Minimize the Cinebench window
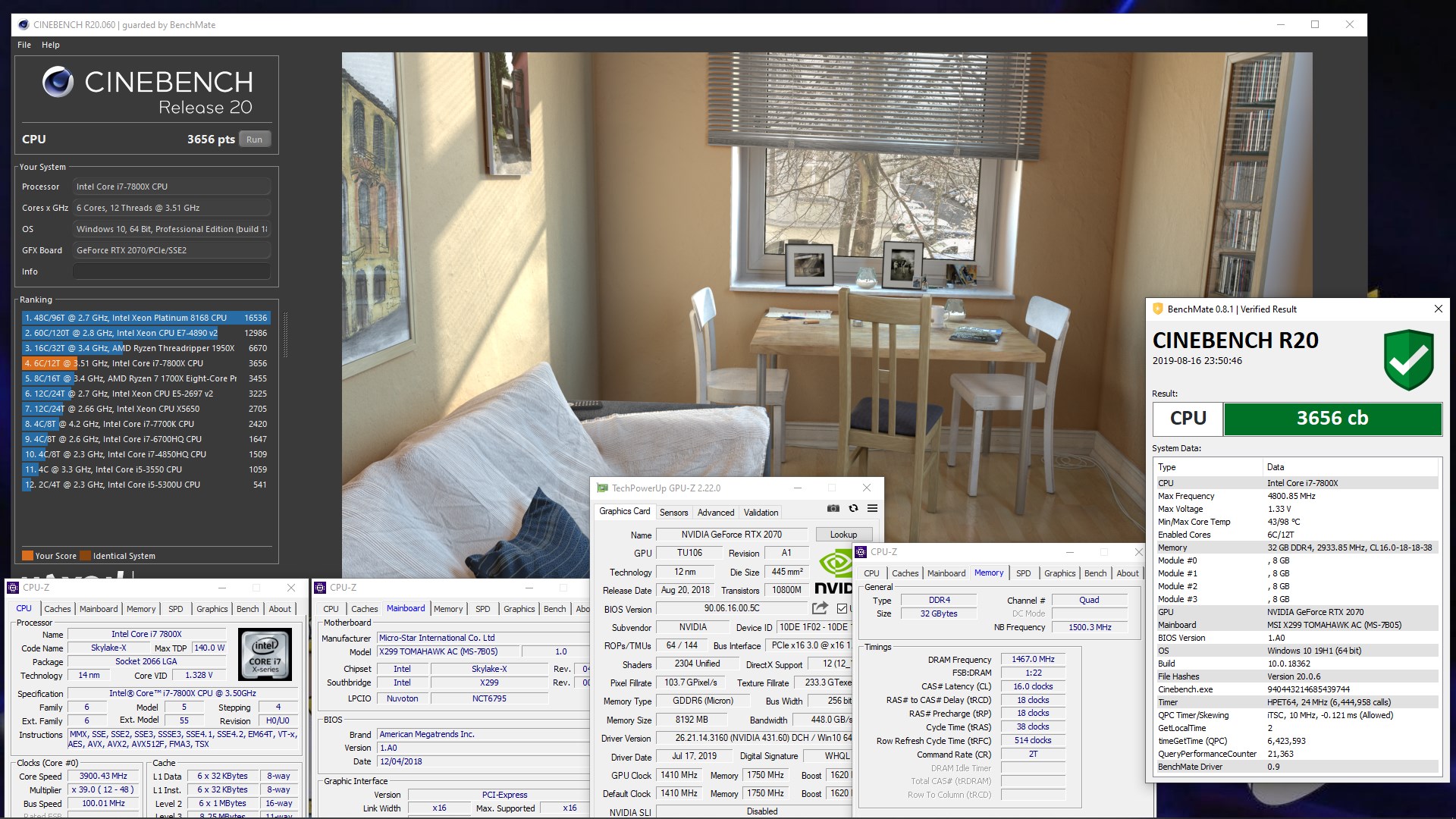Viewport: 1456px width, 819px height. pos(1281,24)
